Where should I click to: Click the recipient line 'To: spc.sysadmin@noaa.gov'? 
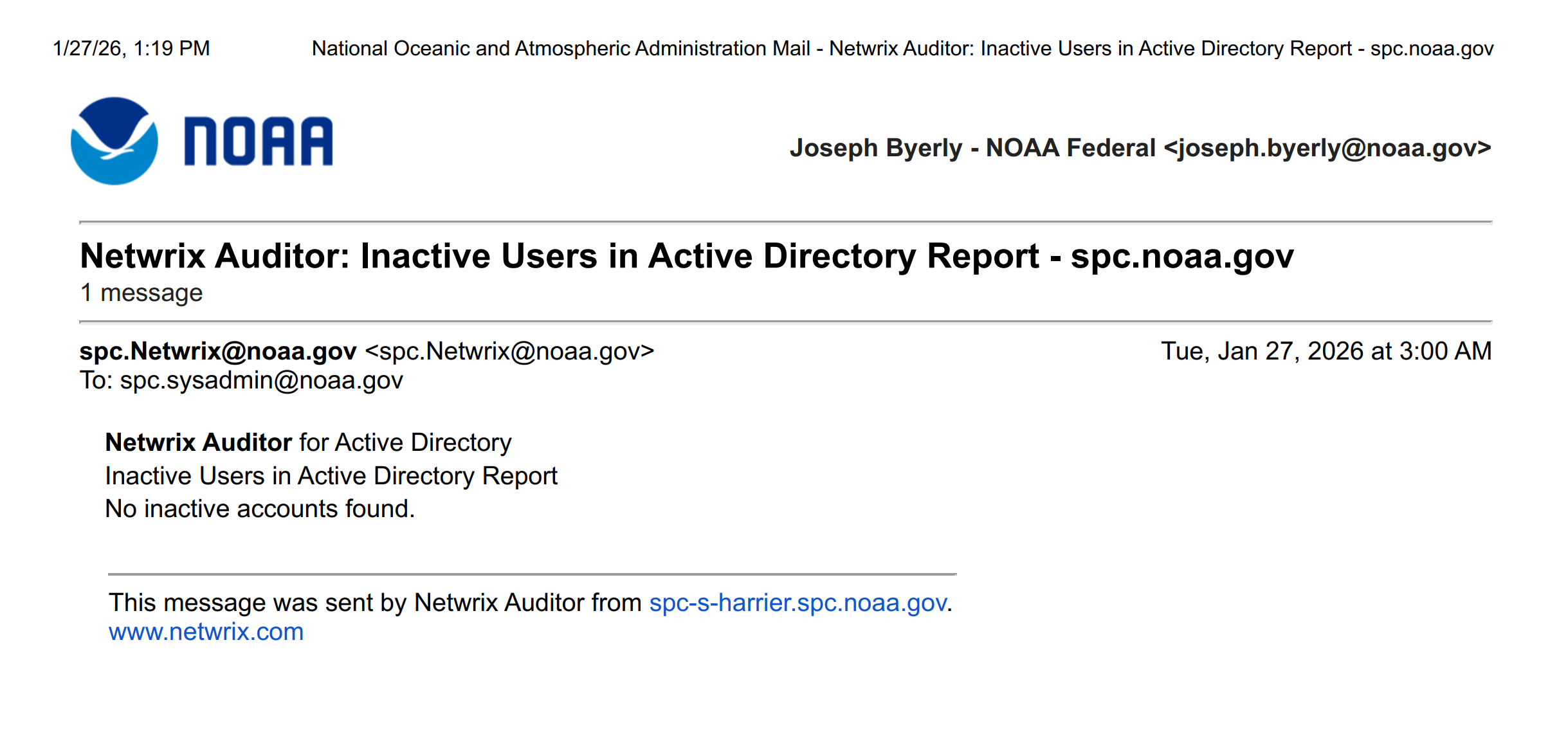coord(241,381)
